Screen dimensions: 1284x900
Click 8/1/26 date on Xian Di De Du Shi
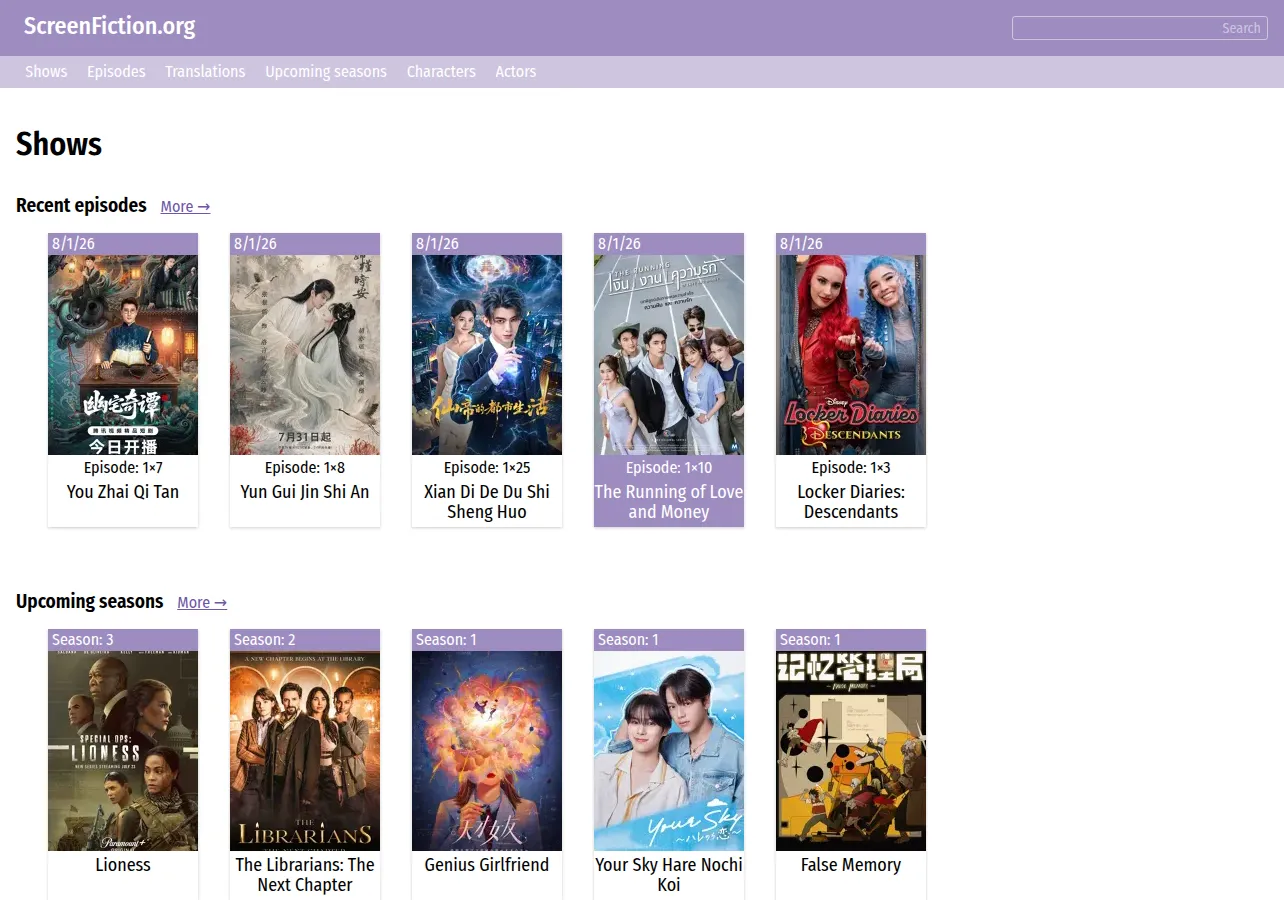pos(438,244)
